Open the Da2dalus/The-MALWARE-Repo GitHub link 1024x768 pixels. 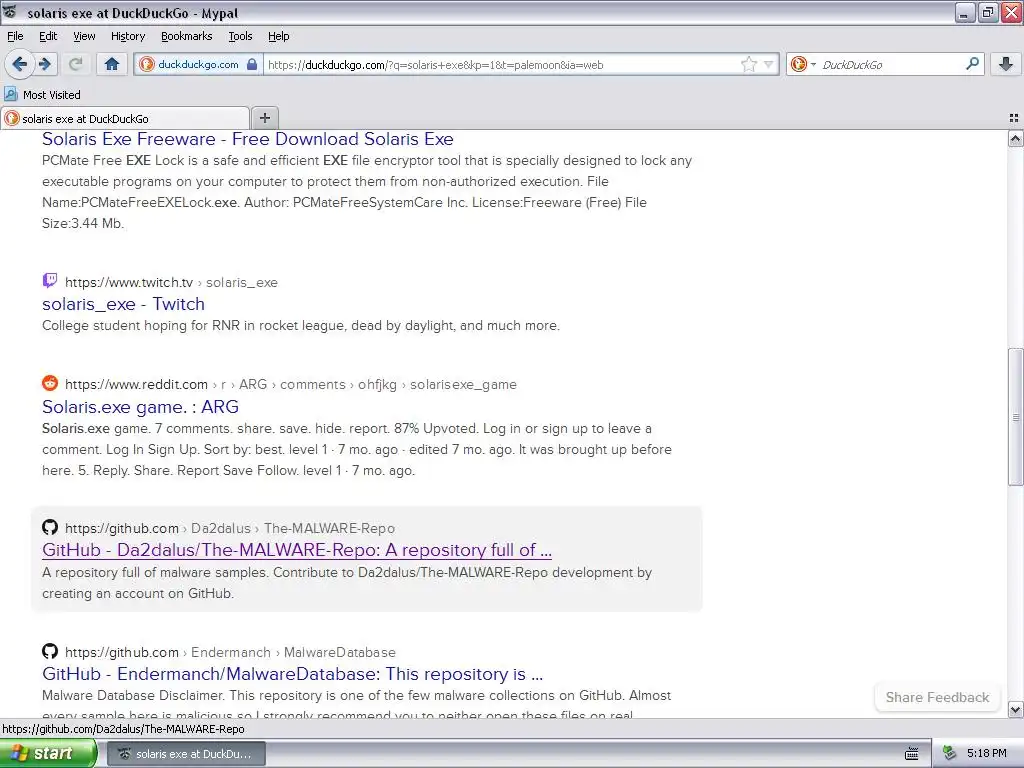tap(296, 550)
